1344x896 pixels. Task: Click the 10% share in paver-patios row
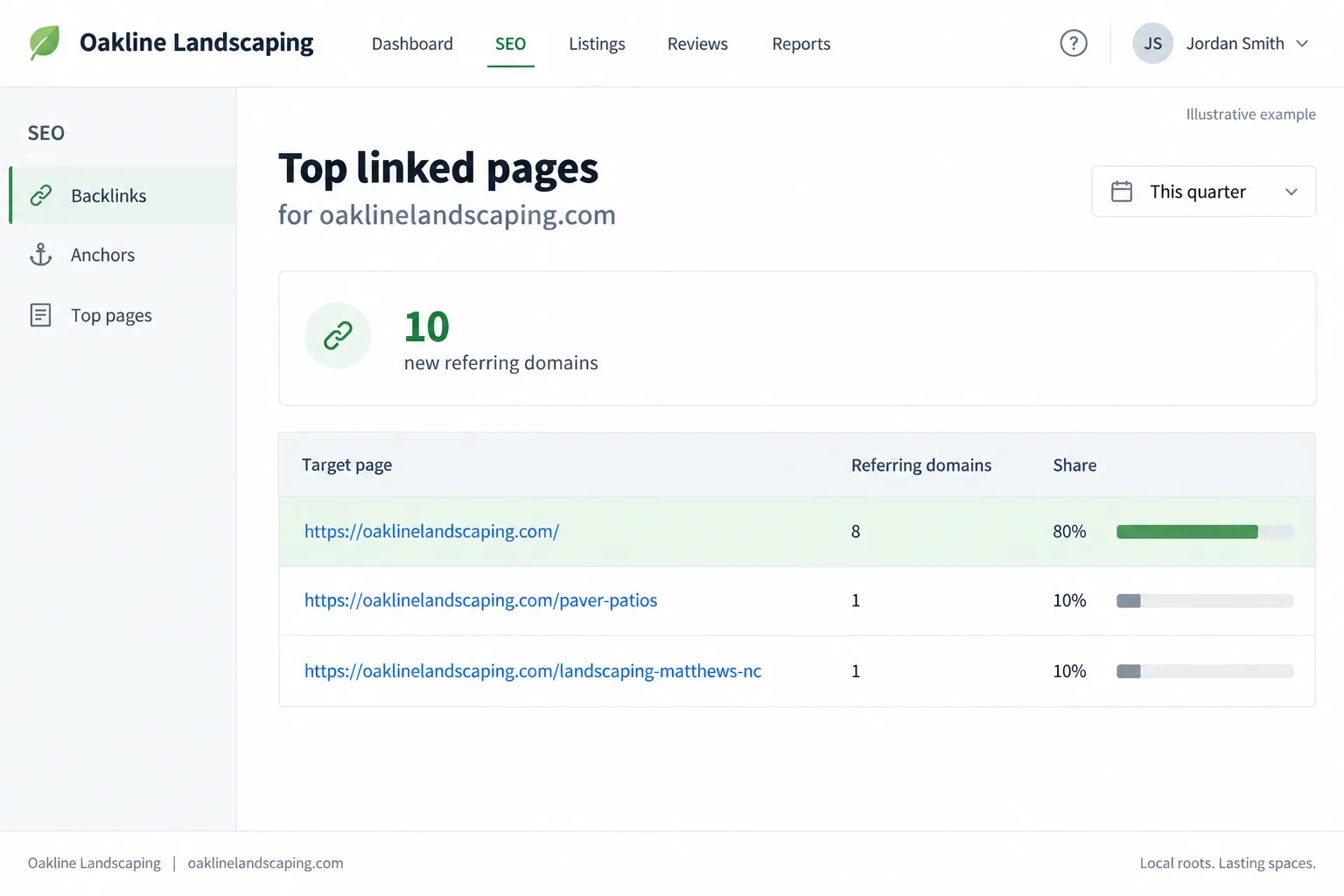[1069, 600]
